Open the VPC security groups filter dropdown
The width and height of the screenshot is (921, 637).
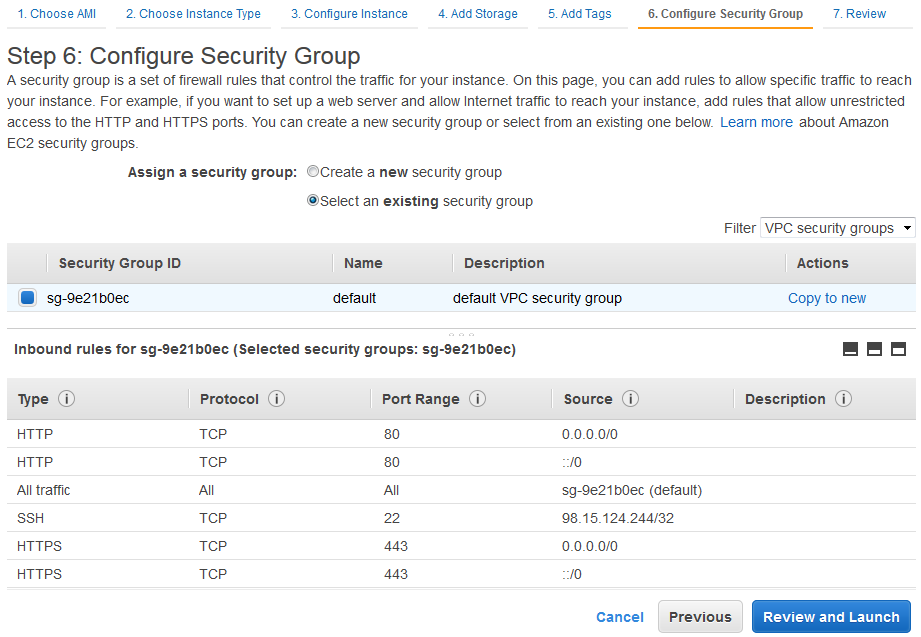[x=837, y=228]
